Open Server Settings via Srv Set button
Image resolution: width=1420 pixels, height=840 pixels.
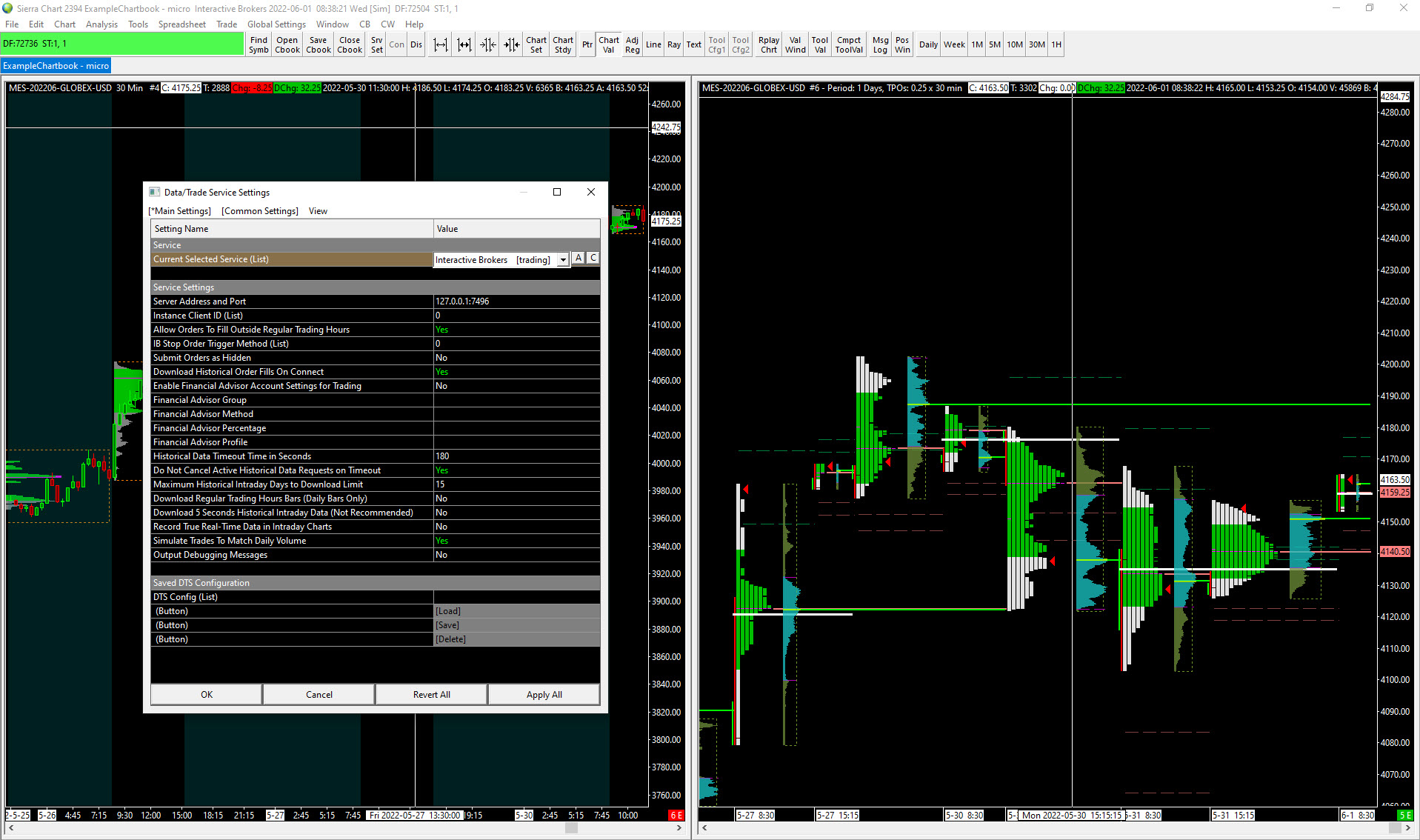pos(377,45)
